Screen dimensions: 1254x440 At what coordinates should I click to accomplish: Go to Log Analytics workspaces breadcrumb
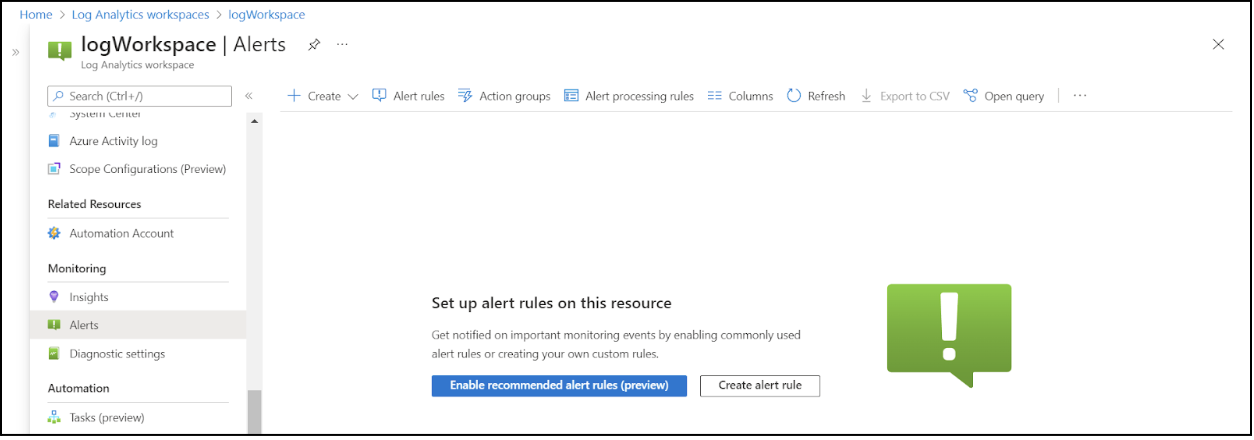click(140, 15)
